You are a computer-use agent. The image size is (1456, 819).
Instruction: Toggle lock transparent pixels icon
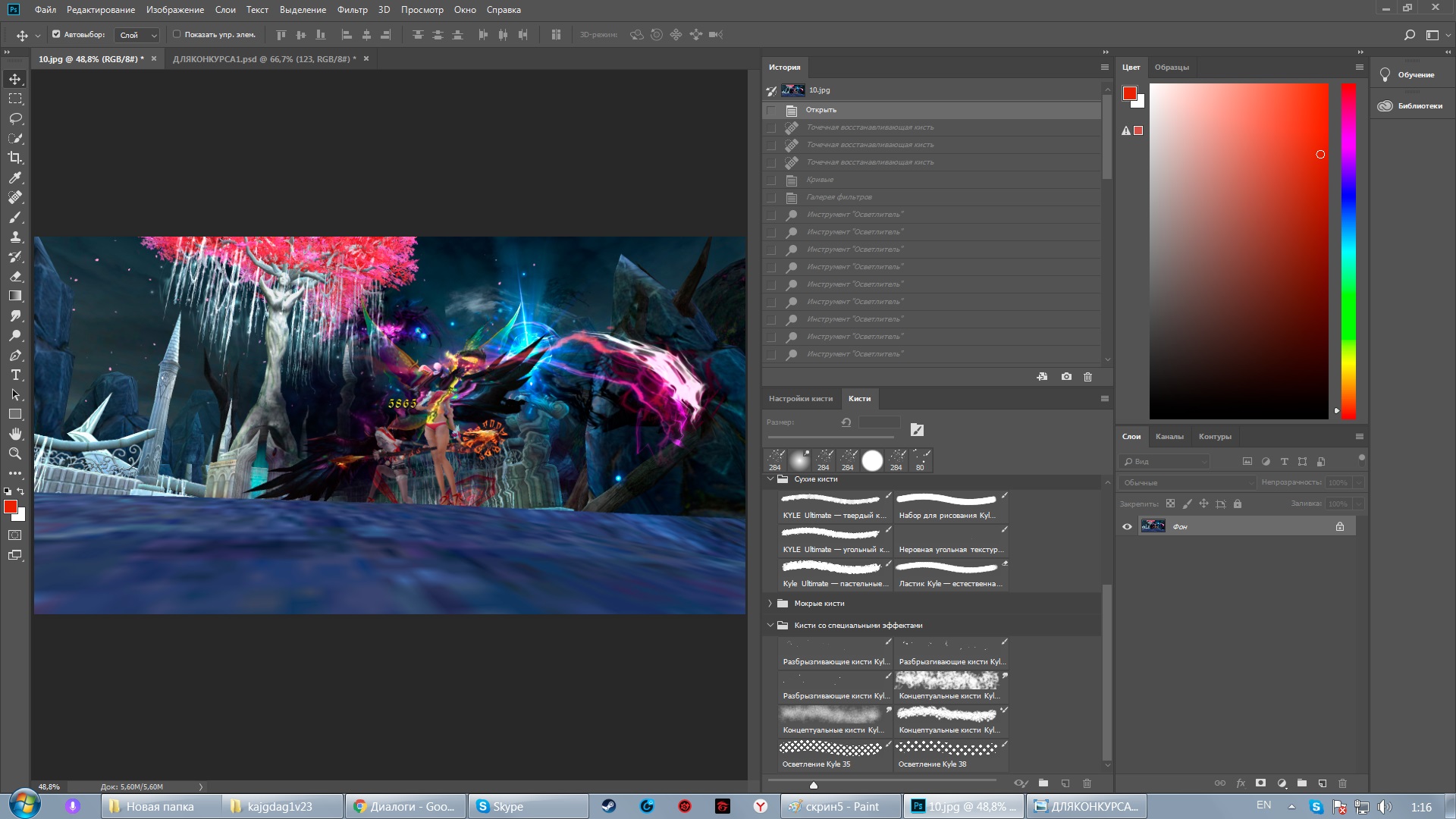click(1170, 504)
